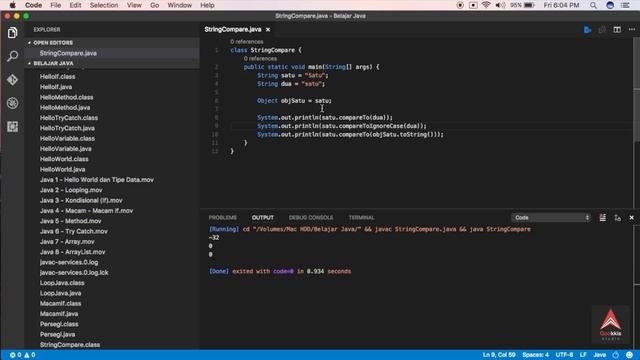Open HelloTryCatch.java in the explorer

(67, 128)
